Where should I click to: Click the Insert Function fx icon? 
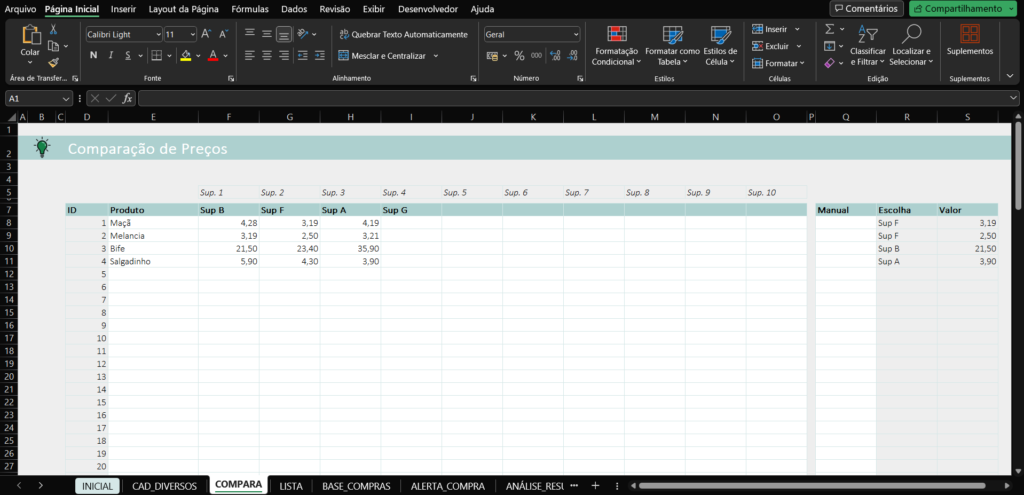click(x=127, y=98)
